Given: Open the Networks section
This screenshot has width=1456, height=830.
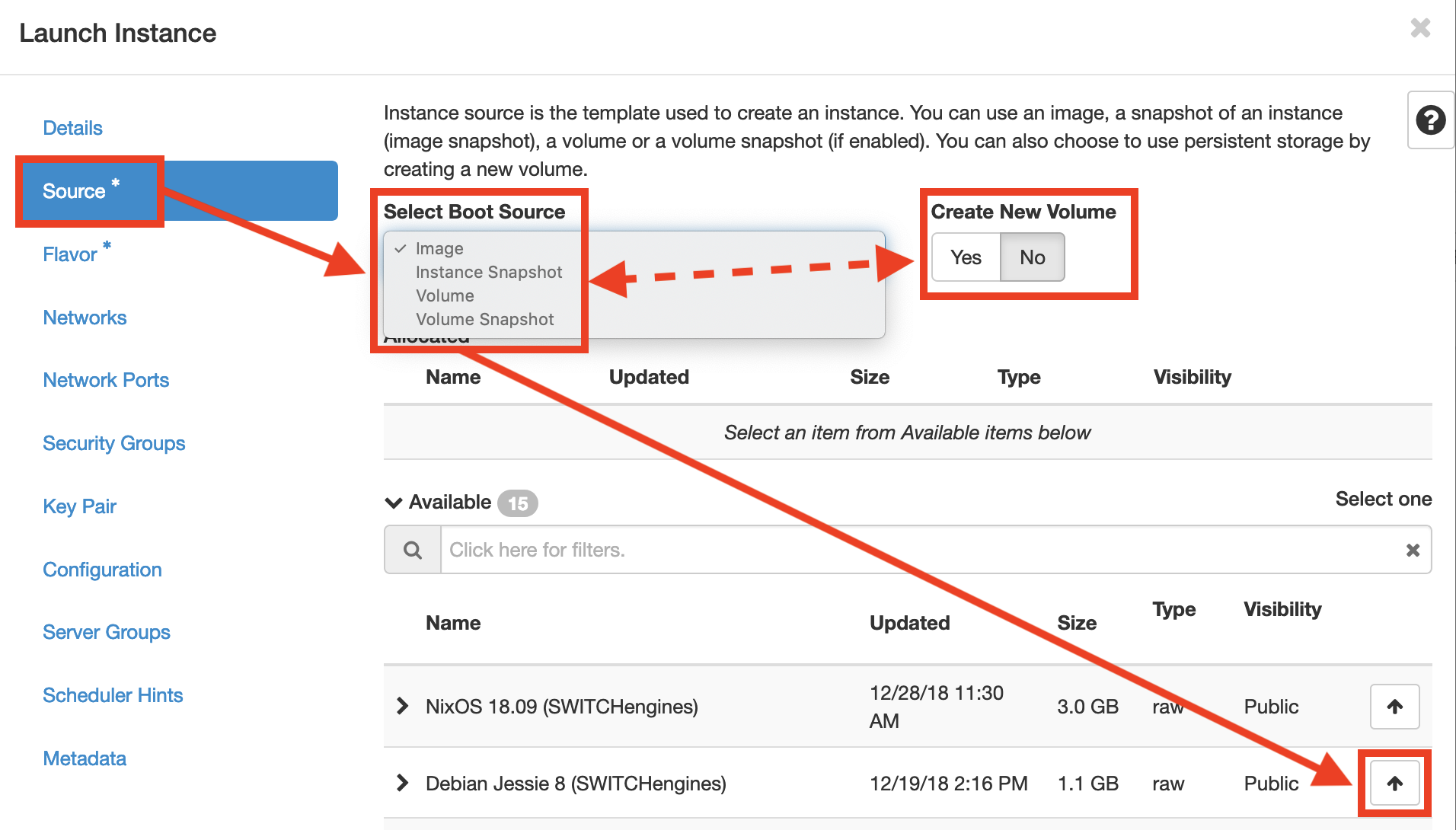Looking at the screenshot, I should [85, 318].
